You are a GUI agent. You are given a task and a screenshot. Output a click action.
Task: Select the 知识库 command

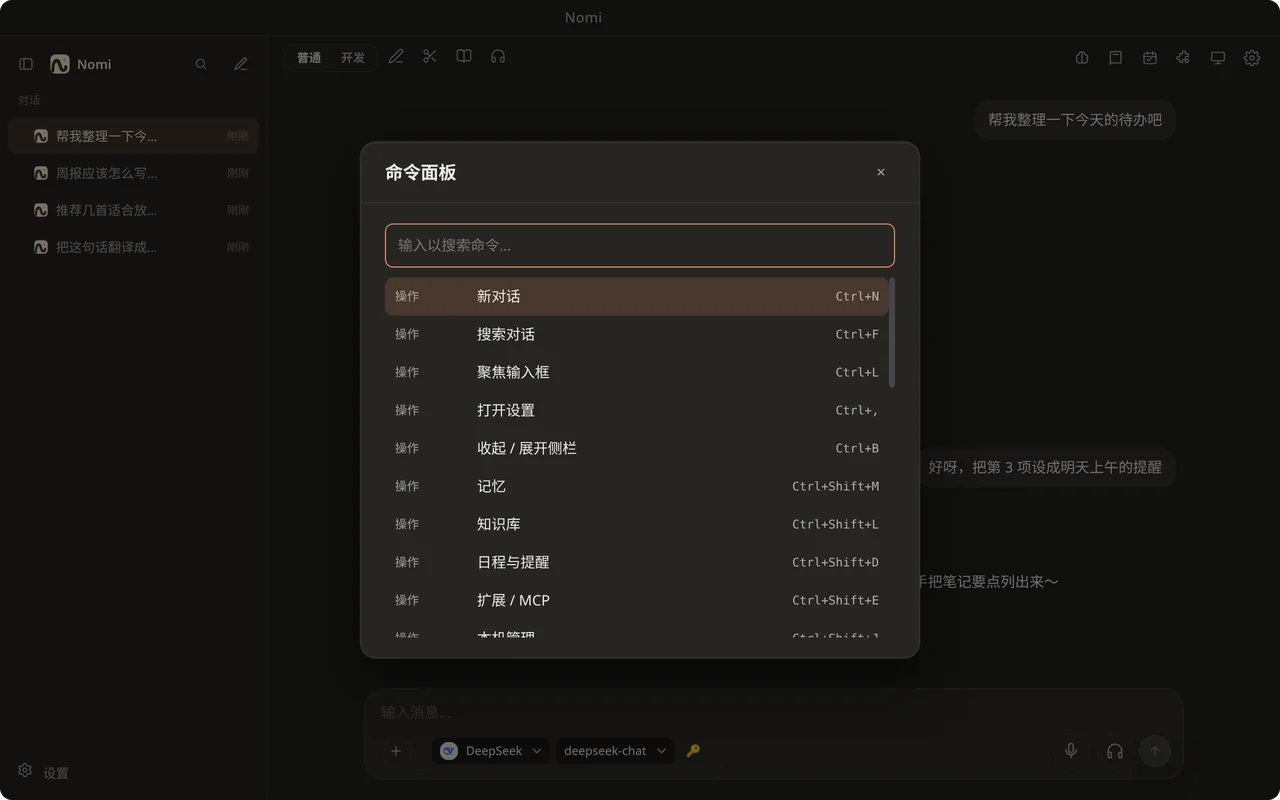point(637,524)
